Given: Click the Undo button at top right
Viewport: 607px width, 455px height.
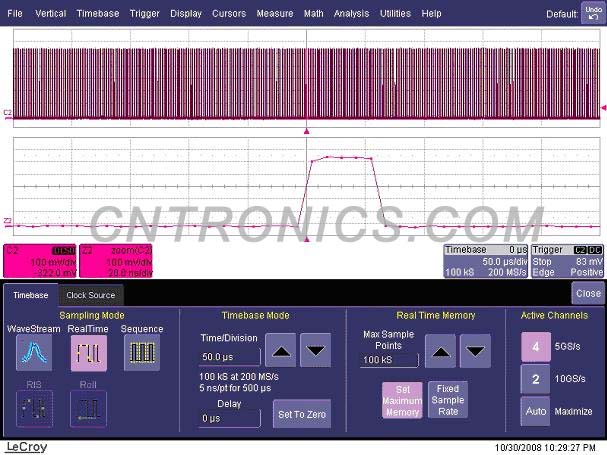Looking at the screenshot, I should pos(592,14).
